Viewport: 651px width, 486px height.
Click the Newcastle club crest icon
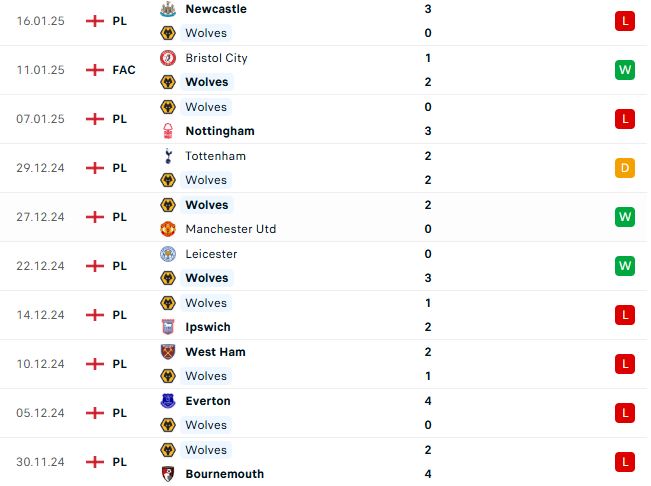click(x=168, y=9)
